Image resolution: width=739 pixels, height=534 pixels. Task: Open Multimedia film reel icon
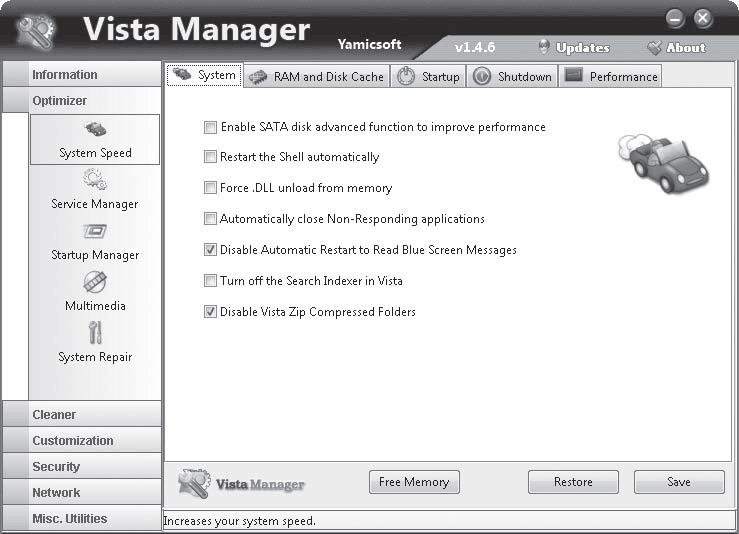pyautogui.click(x=95, y=282)
